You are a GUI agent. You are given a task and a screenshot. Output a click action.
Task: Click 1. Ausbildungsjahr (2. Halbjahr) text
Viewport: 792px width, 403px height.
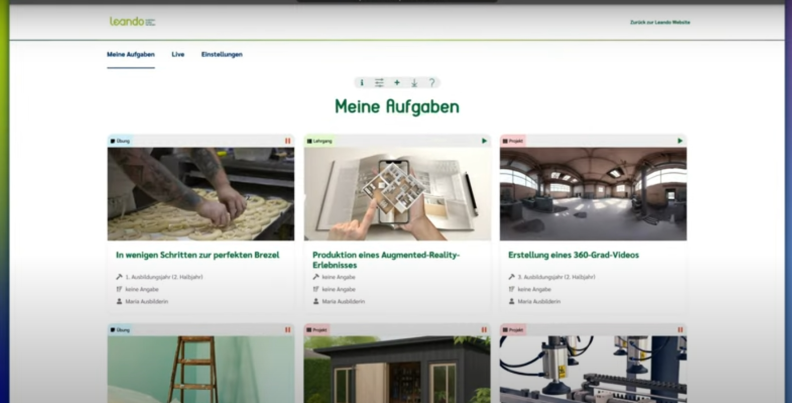point(164,277)
